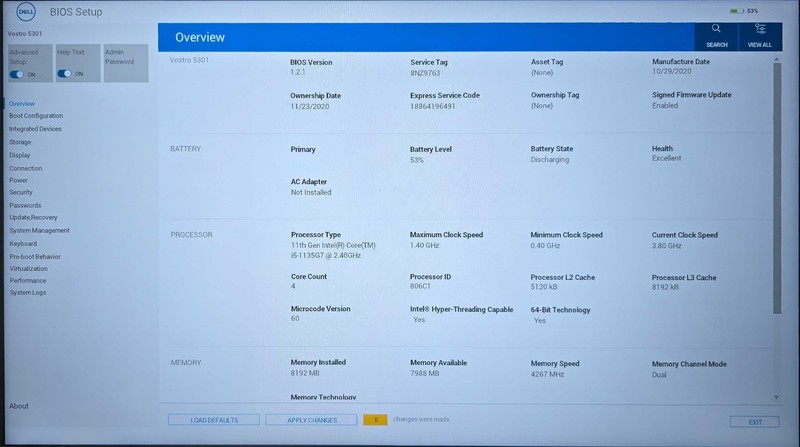Open the Connection section
Viewport: 800px width, 447px height.
(x=26, y=168)
